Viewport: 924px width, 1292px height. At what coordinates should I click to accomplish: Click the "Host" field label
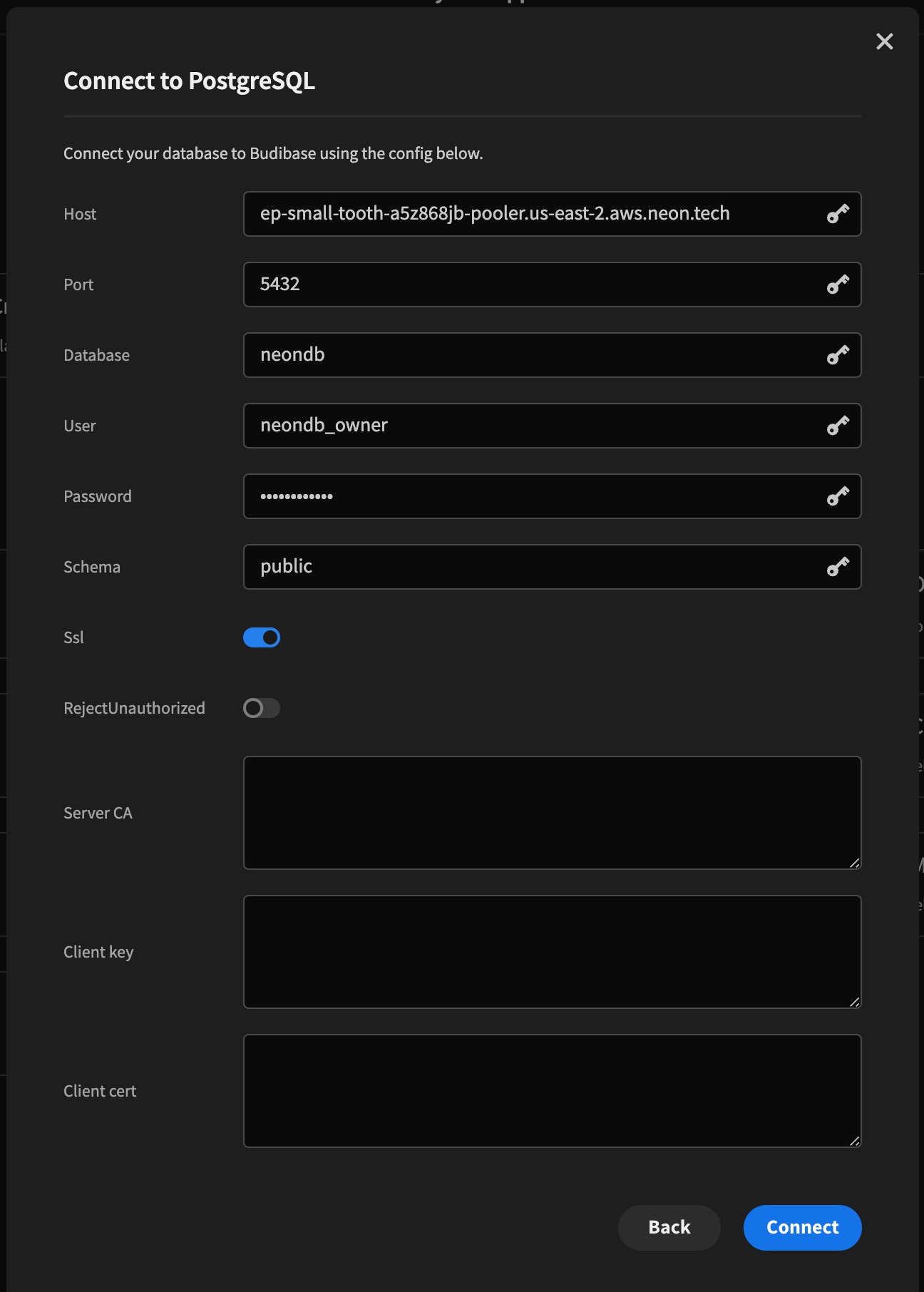click(x=80, y=214)
